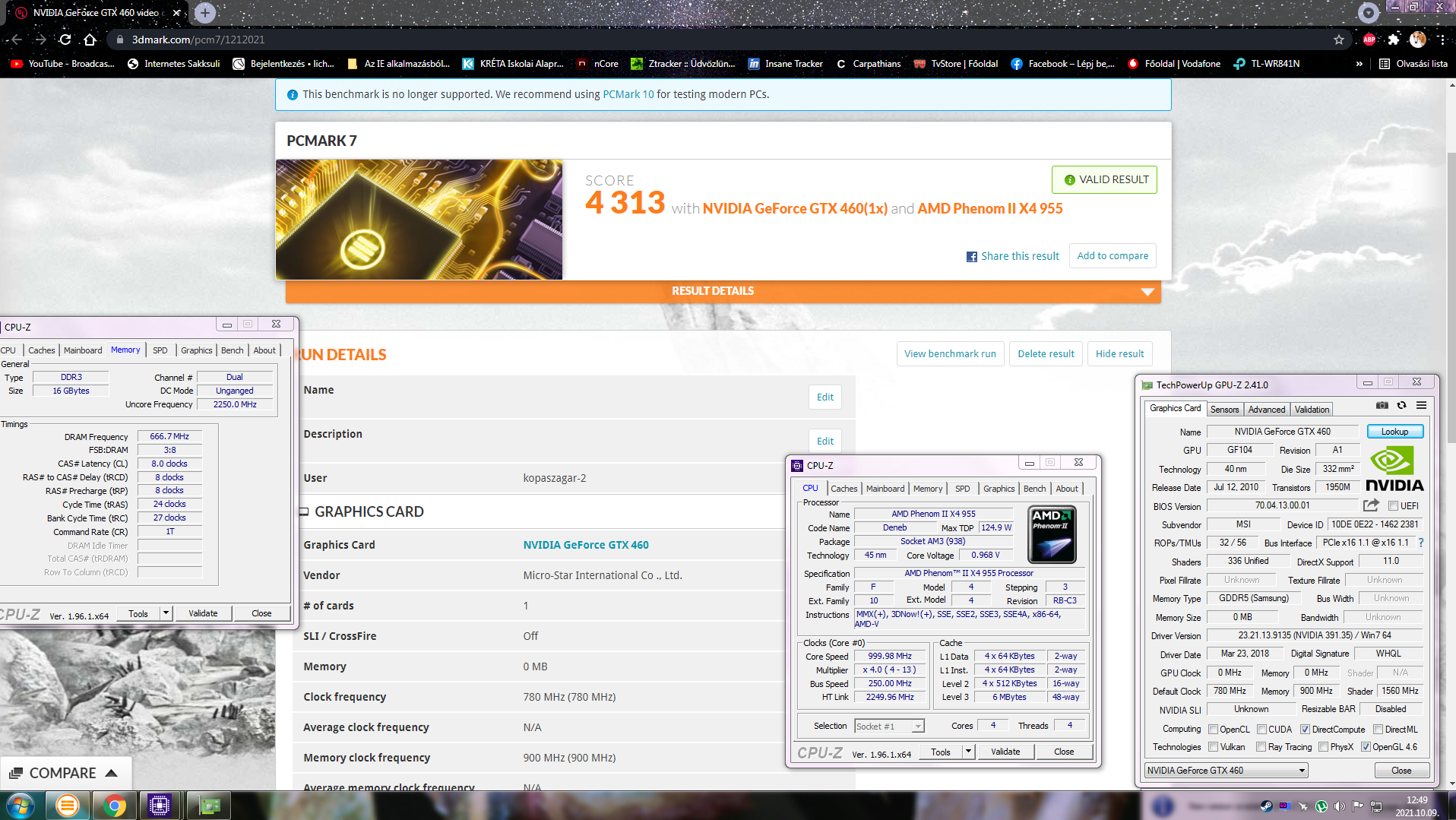This screenshot has height=820, width=1456.
Task: Click the BIOS export share icon
Action: pyautogui.click(x=1371, y=505)
